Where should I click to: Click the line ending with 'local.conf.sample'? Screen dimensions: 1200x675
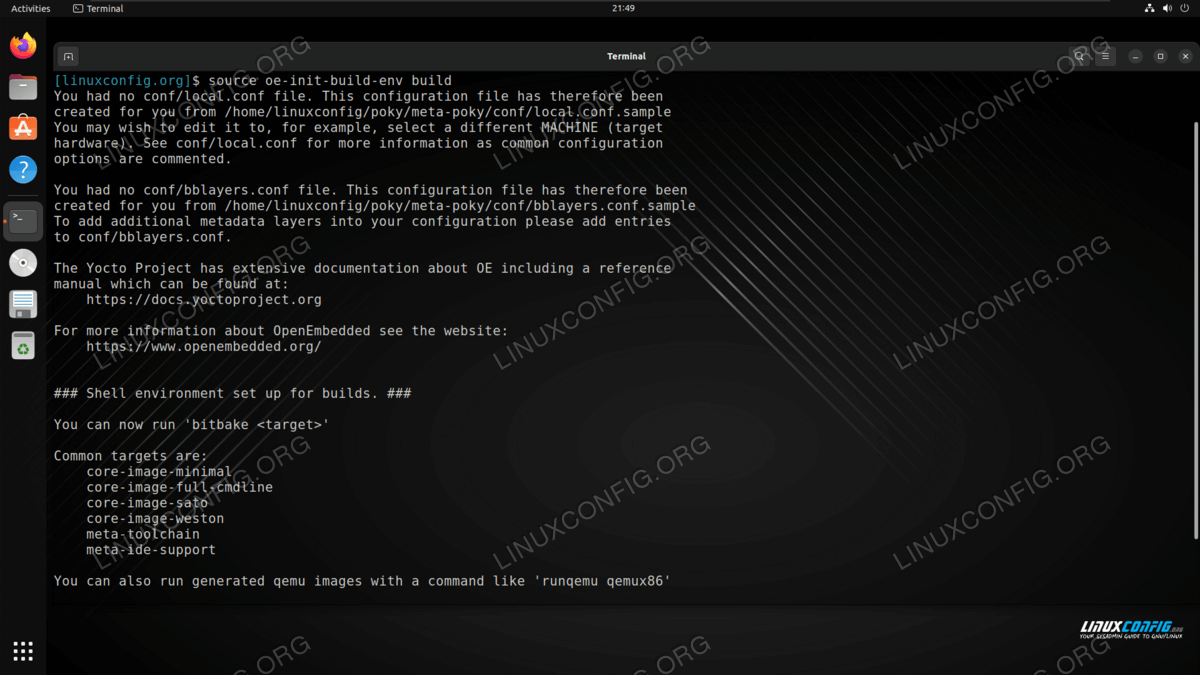[363, 112]
